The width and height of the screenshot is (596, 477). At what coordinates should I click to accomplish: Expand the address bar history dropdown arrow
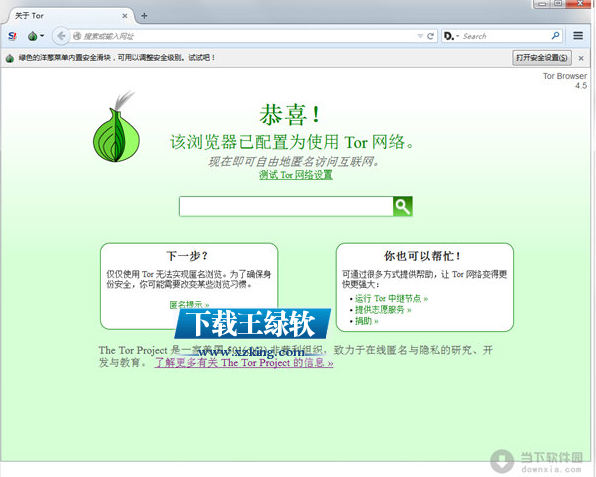coord(420,36)
